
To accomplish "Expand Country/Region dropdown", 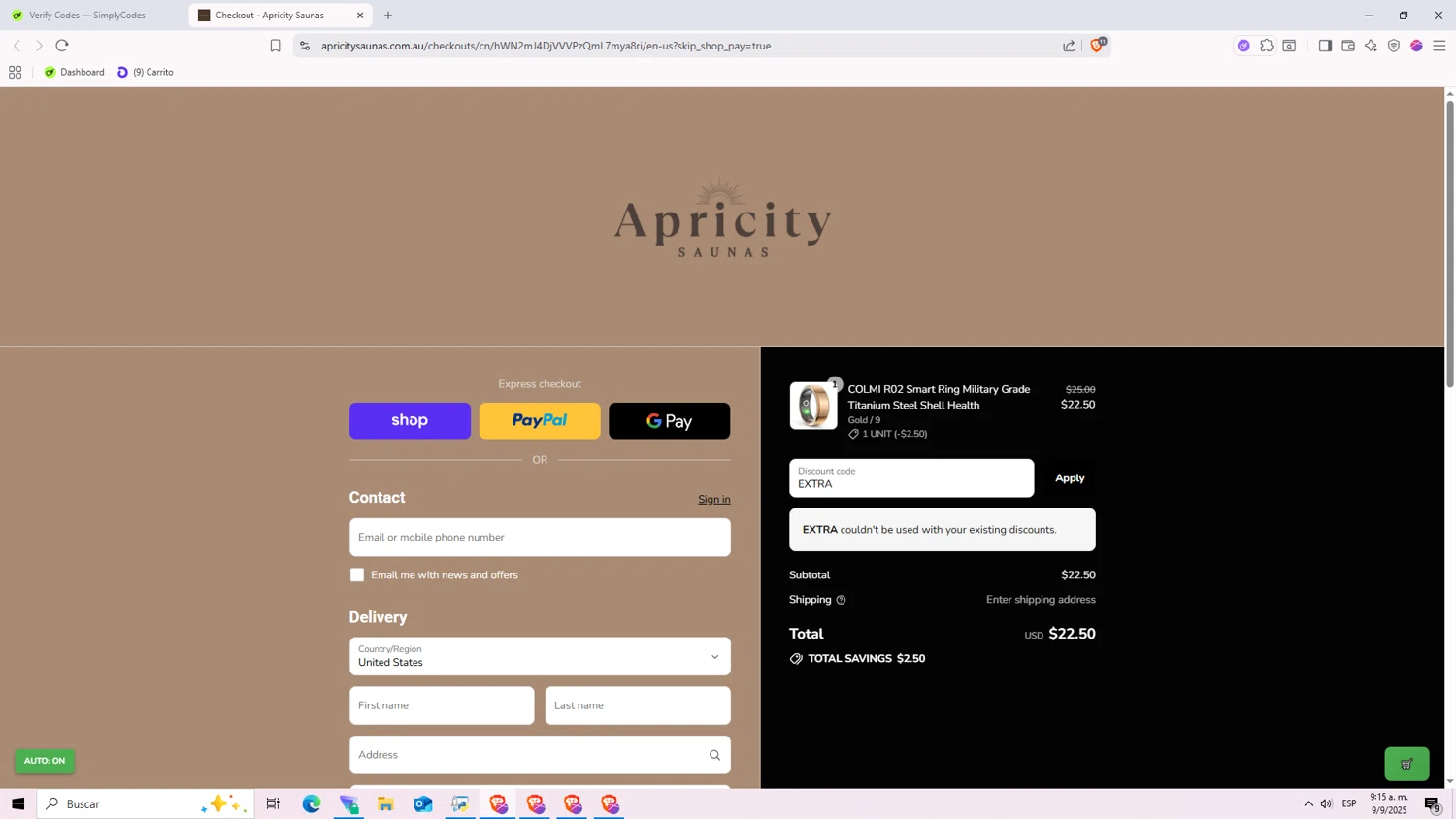I will tap(540, 657).
